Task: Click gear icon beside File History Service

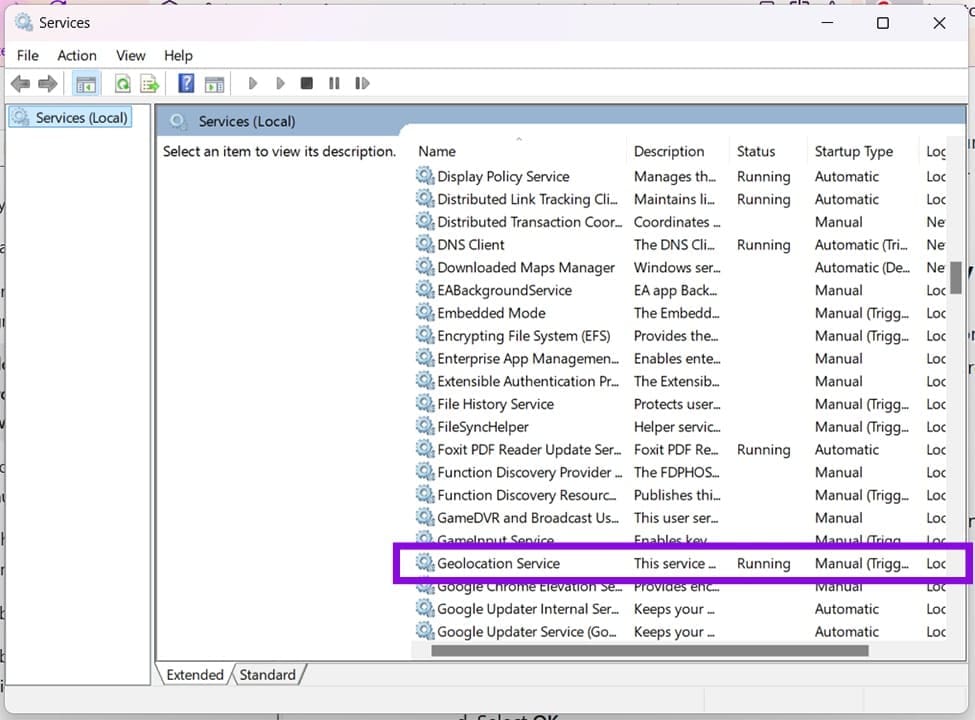Action: [x=425, y=404]
